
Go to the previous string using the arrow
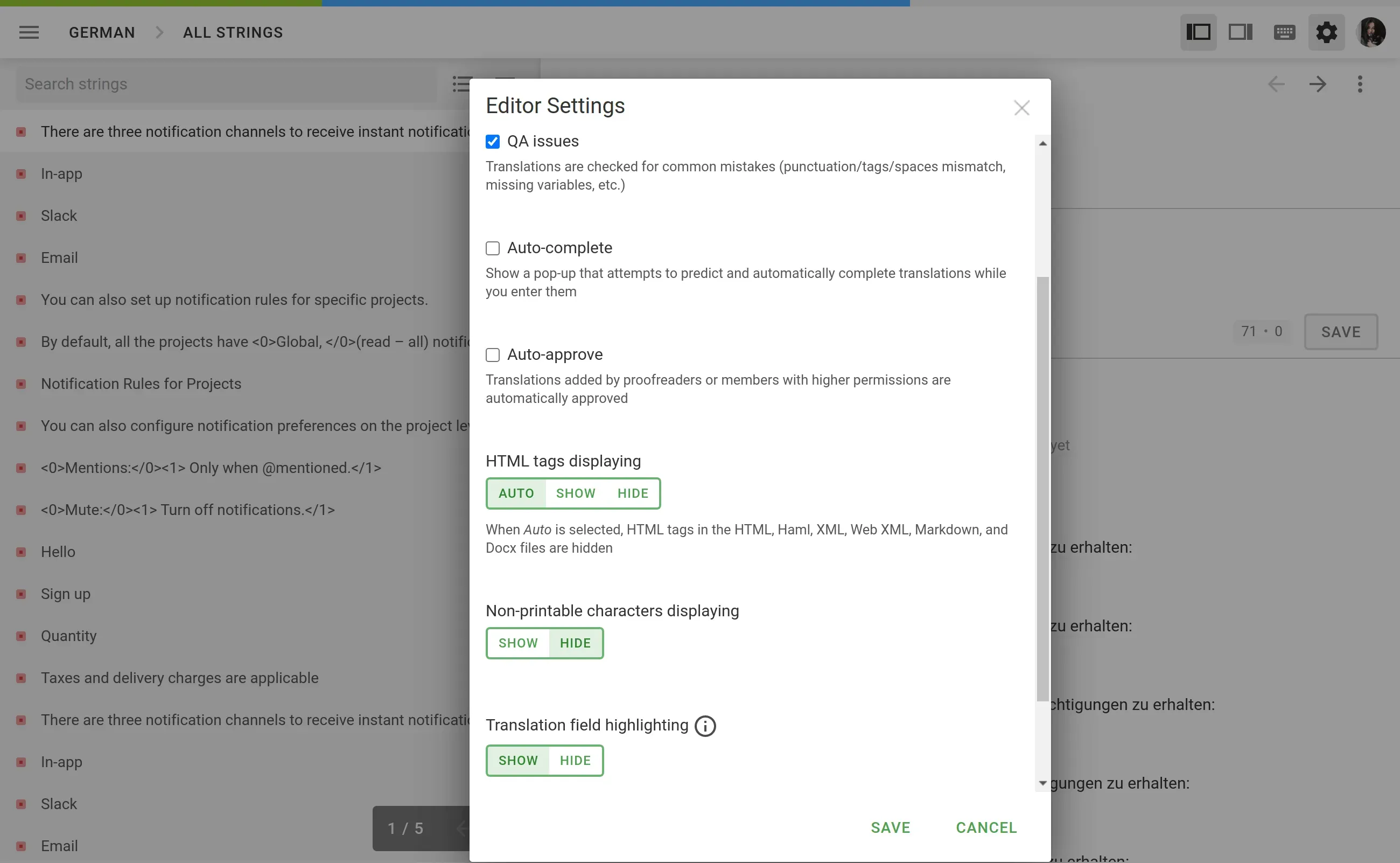[1276, 85]
